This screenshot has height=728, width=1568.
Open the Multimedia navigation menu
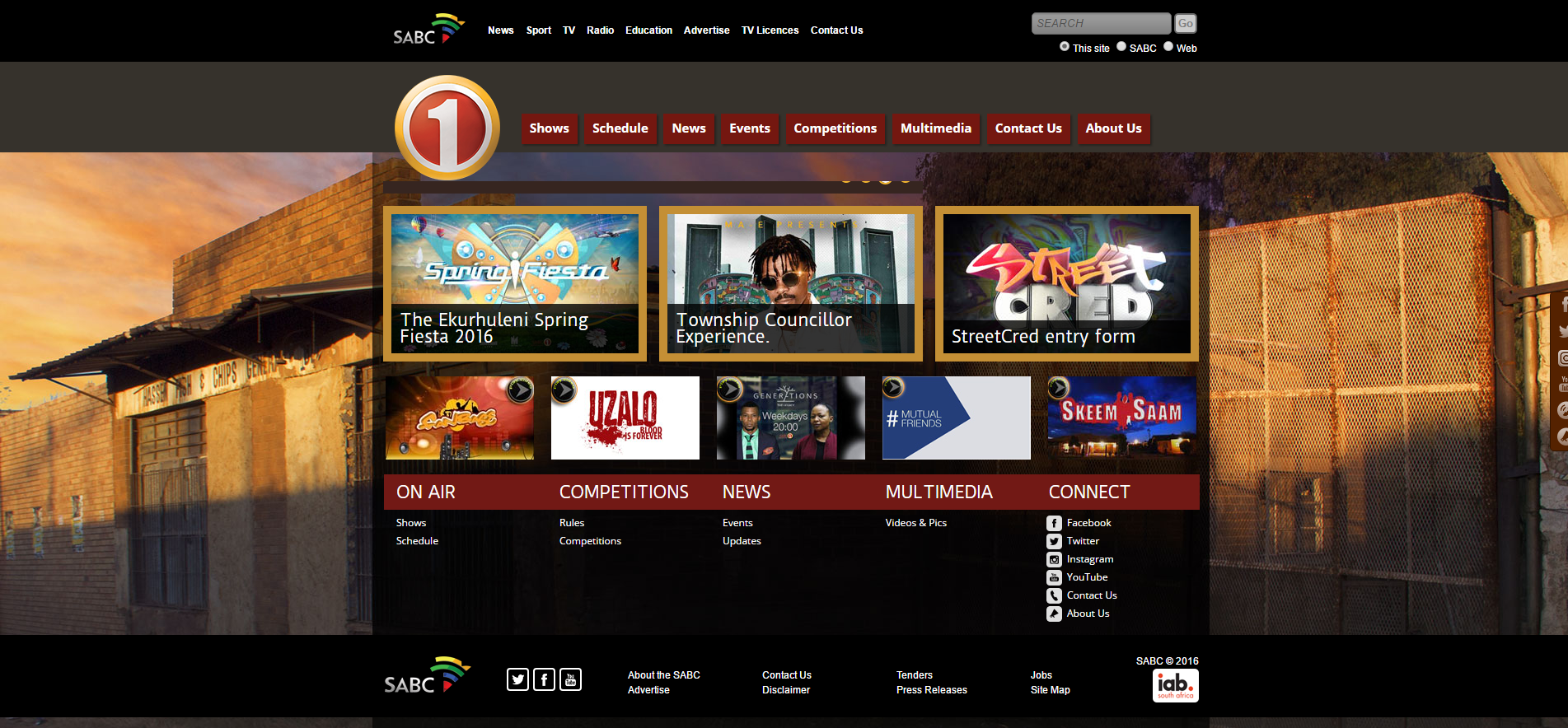tap(935, 128)
